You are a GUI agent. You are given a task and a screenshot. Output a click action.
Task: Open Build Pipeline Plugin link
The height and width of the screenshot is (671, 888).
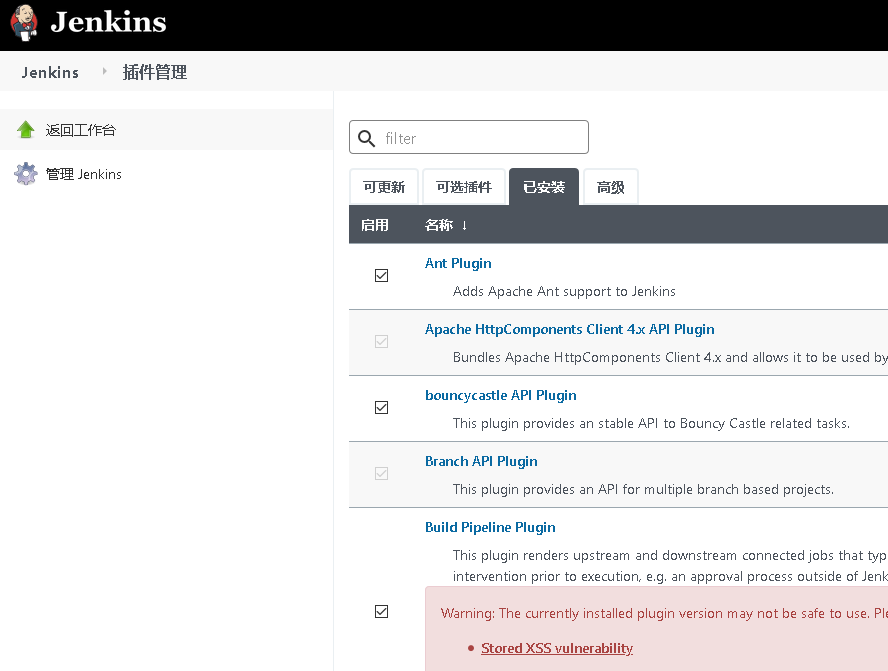490,527
